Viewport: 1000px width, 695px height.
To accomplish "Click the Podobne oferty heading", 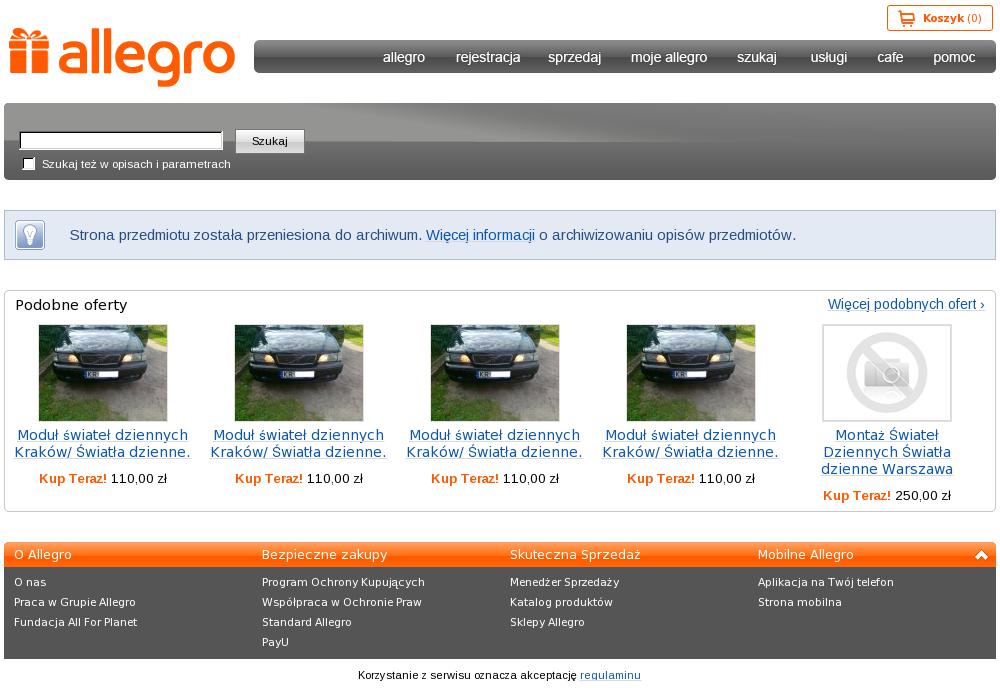I will [x=71, y=305].
